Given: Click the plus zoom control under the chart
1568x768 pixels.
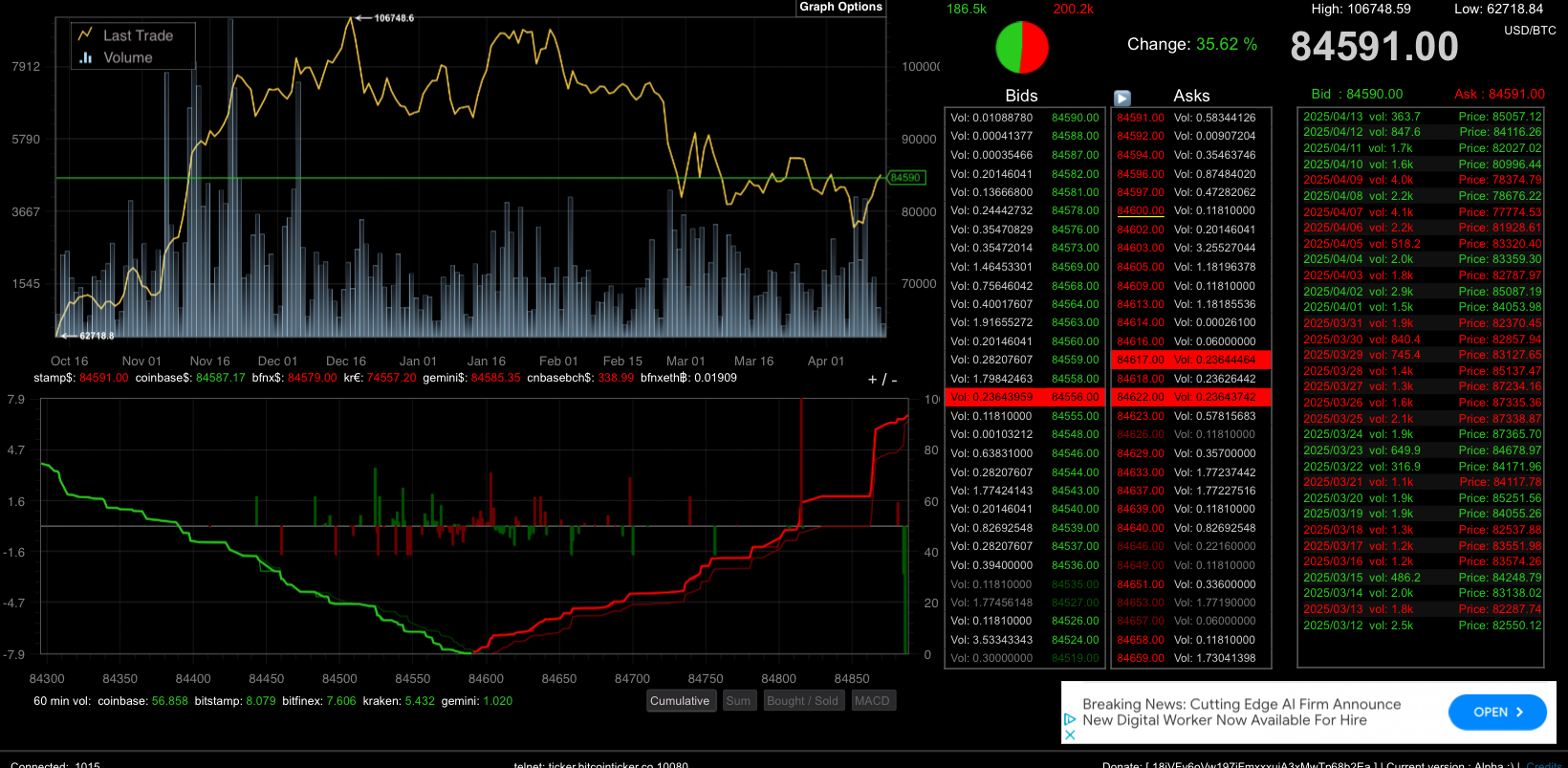Looking at the screenshot, I should pyautogui.click(x=872, y=380).
